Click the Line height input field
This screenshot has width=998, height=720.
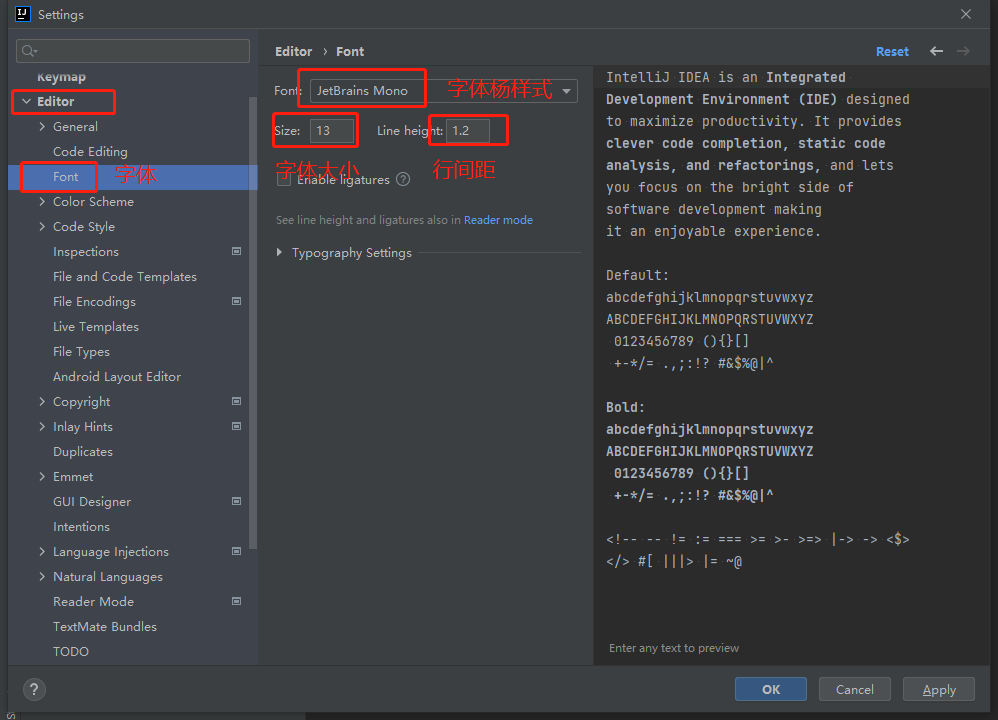tap(468, 131)
